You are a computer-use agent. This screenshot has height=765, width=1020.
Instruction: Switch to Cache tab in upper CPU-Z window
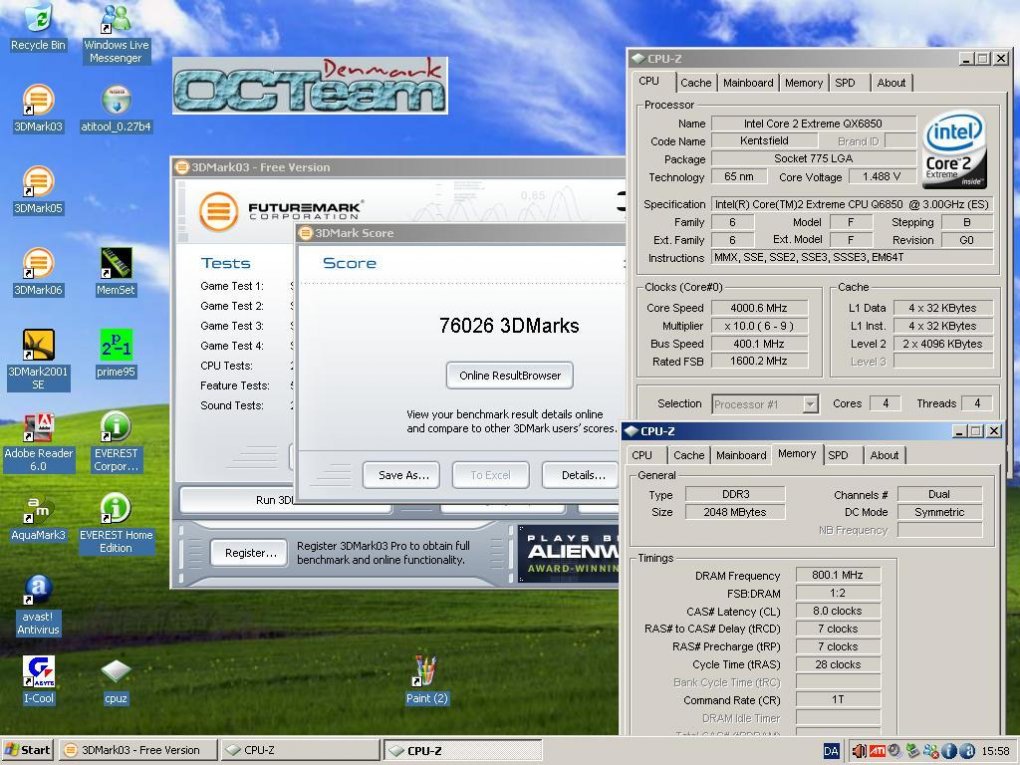click(x=695, y=83)
